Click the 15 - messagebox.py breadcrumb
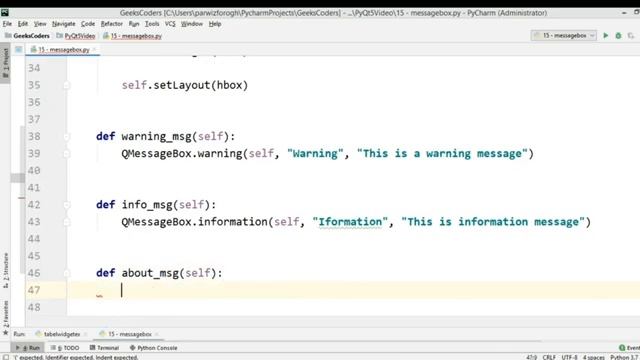This screenshot has width=640, height=360. coord(133,36)
